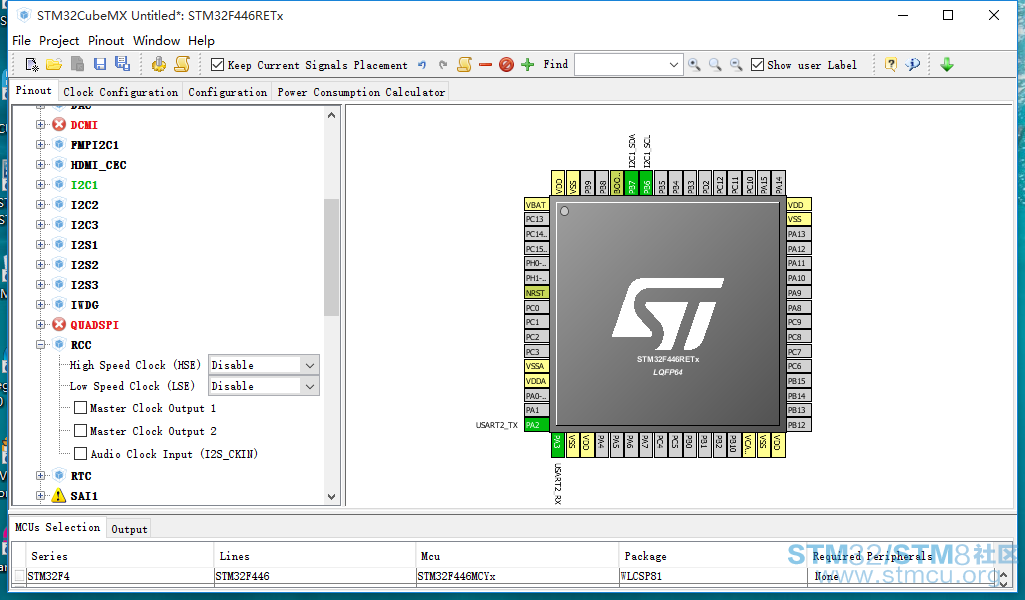Click the green download arrow icon

[x=947, y=64]
